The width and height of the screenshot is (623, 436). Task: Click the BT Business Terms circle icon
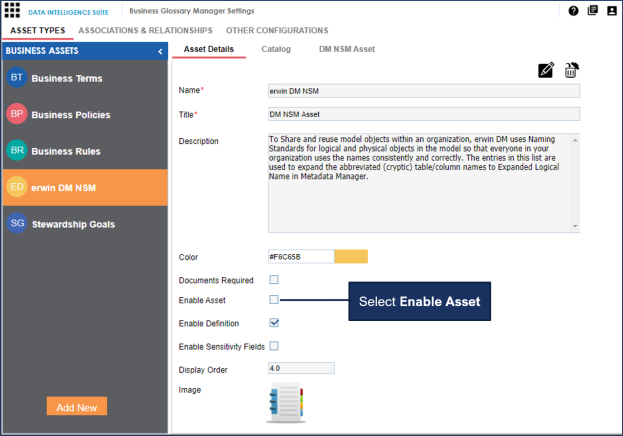(17, 78)
